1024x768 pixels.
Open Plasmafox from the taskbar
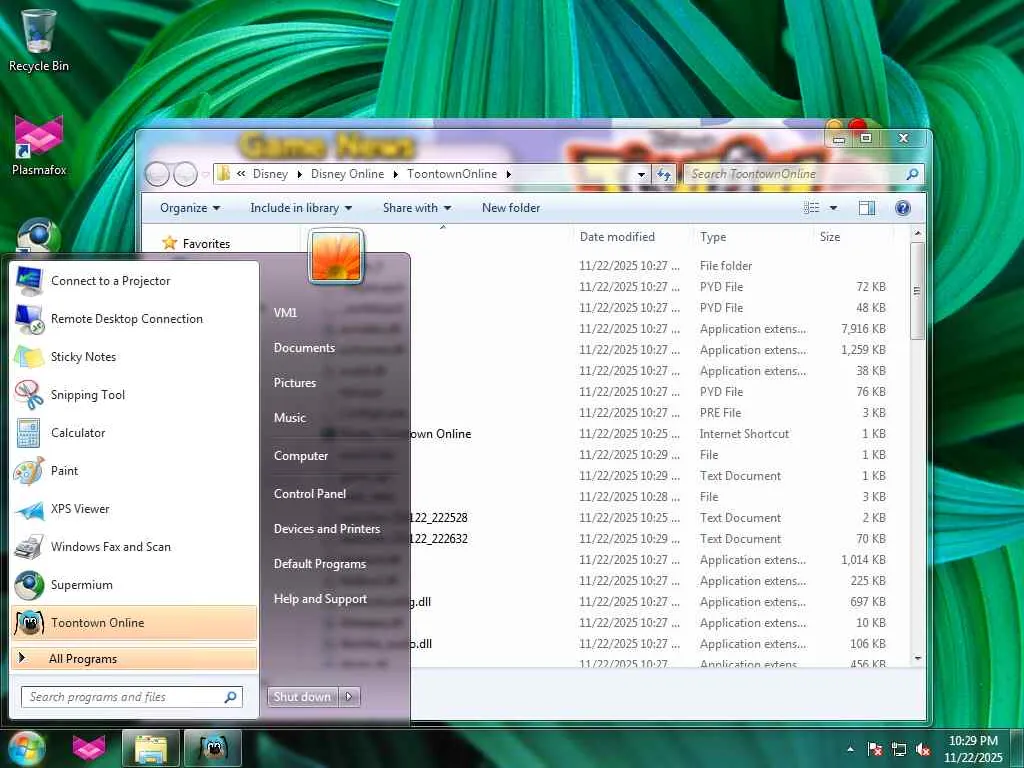point(89,748)
